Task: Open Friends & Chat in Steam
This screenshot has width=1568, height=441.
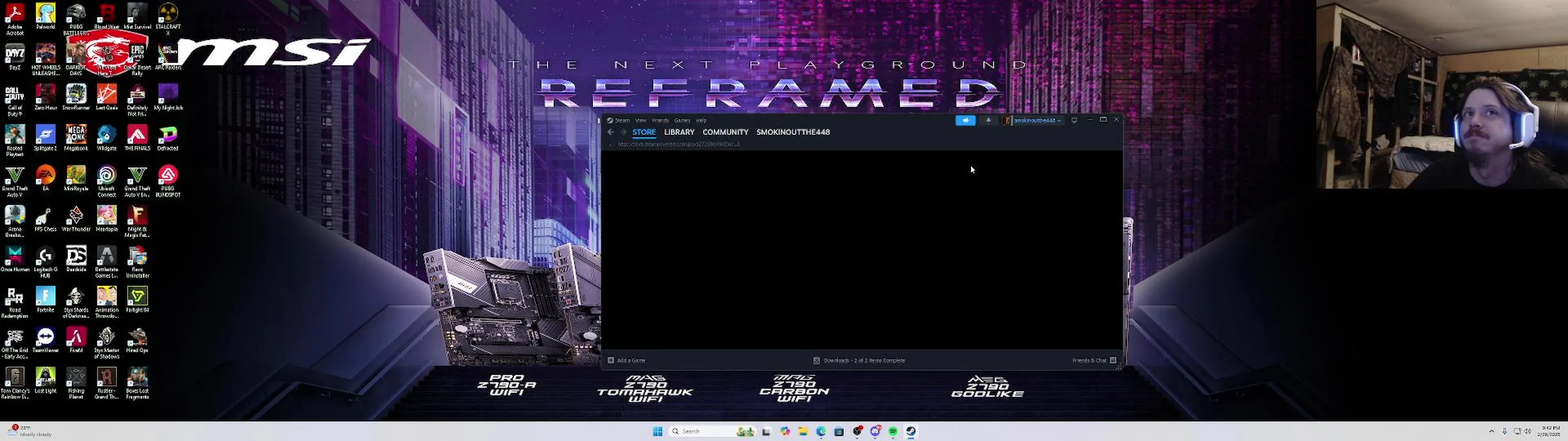Action: pyautogui.click(x=1095, y=361)
